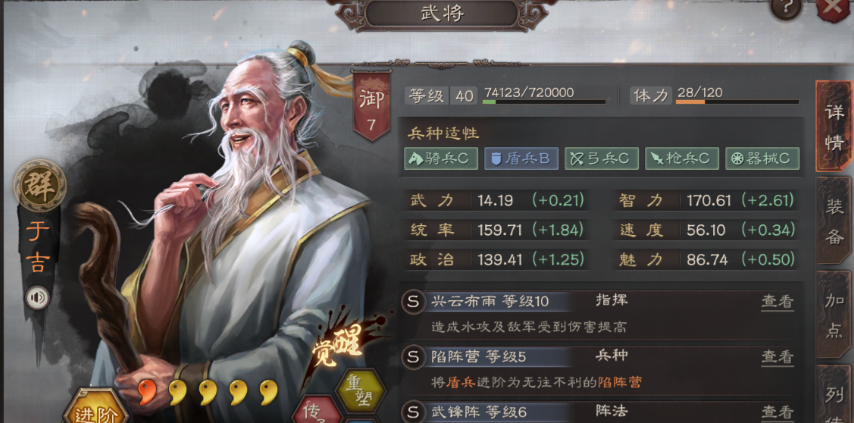Select the 盾兵B shield troop icon

[x=521, y=158]
